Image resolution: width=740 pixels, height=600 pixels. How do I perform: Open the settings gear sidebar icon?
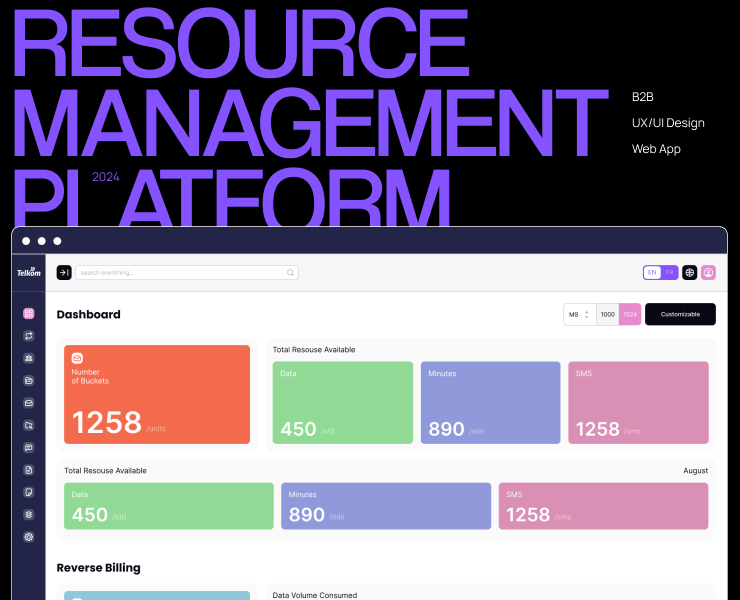point(29,537)
